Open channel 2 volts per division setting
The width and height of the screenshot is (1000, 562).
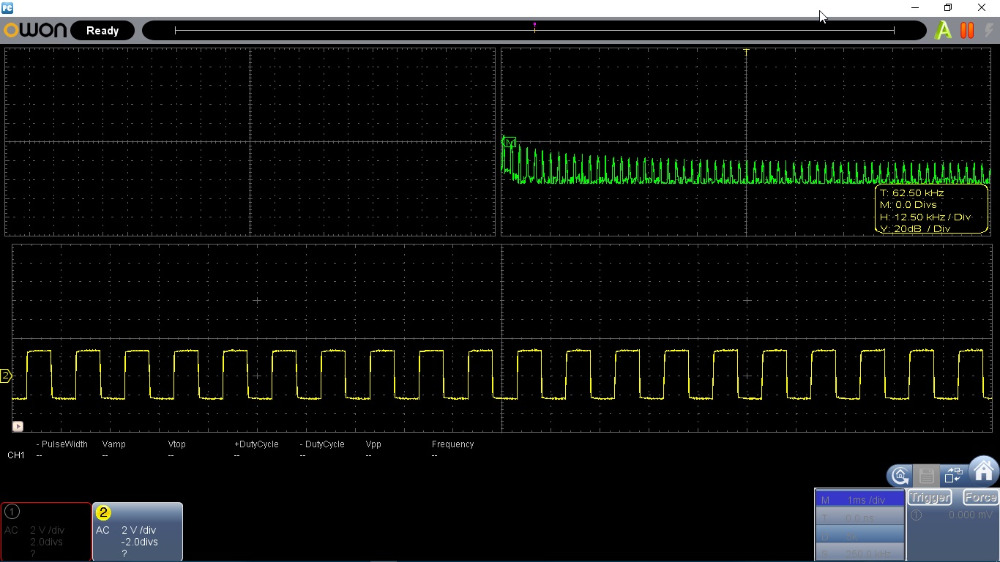tap(138, 530)
